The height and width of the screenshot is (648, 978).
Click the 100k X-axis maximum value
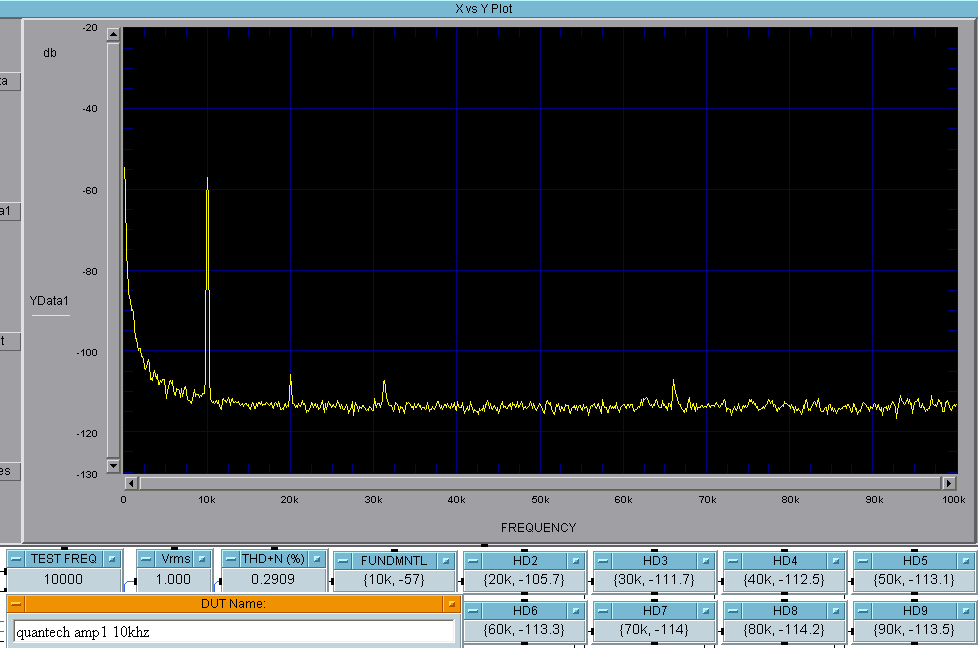(x=954, y=500)
